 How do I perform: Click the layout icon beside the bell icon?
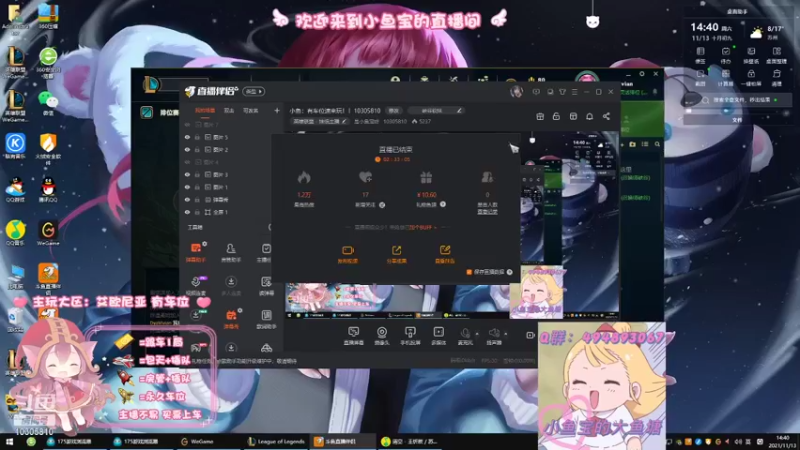[573, 116]
